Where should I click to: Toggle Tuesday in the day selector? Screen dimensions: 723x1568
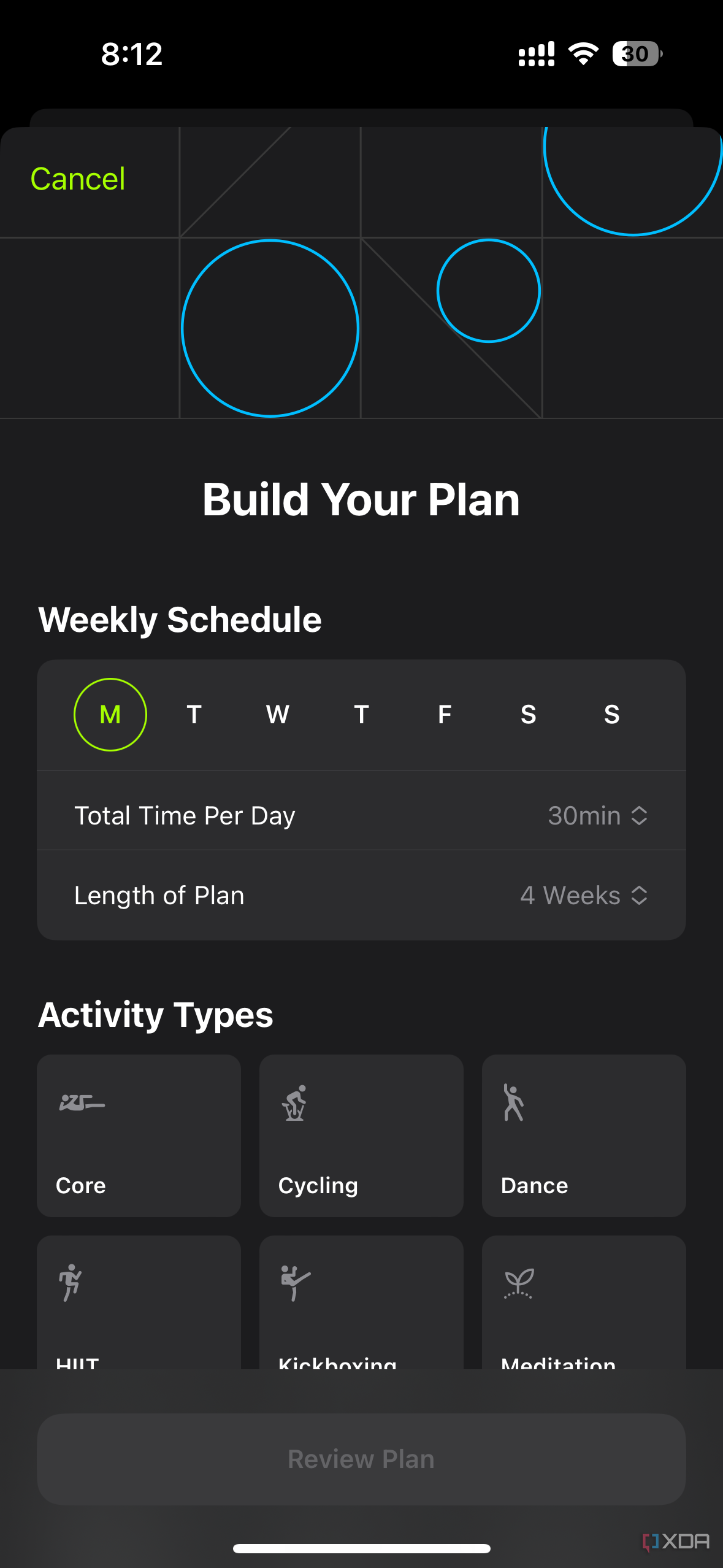click(x=194, y=715)
